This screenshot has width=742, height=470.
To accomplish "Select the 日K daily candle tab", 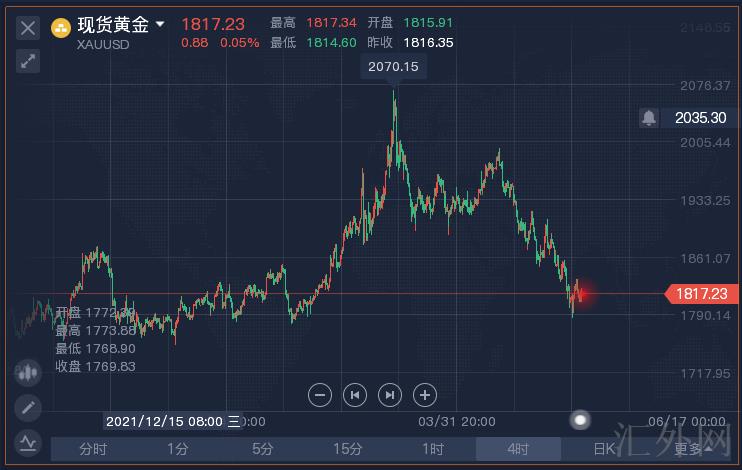I will pos(604,449).
